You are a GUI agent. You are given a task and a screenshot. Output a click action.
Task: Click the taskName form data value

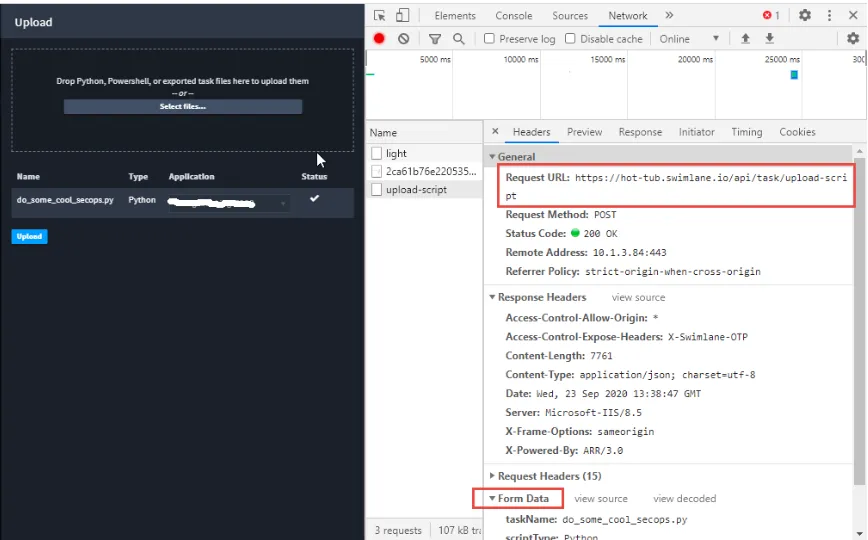click(x=624, y=520)
